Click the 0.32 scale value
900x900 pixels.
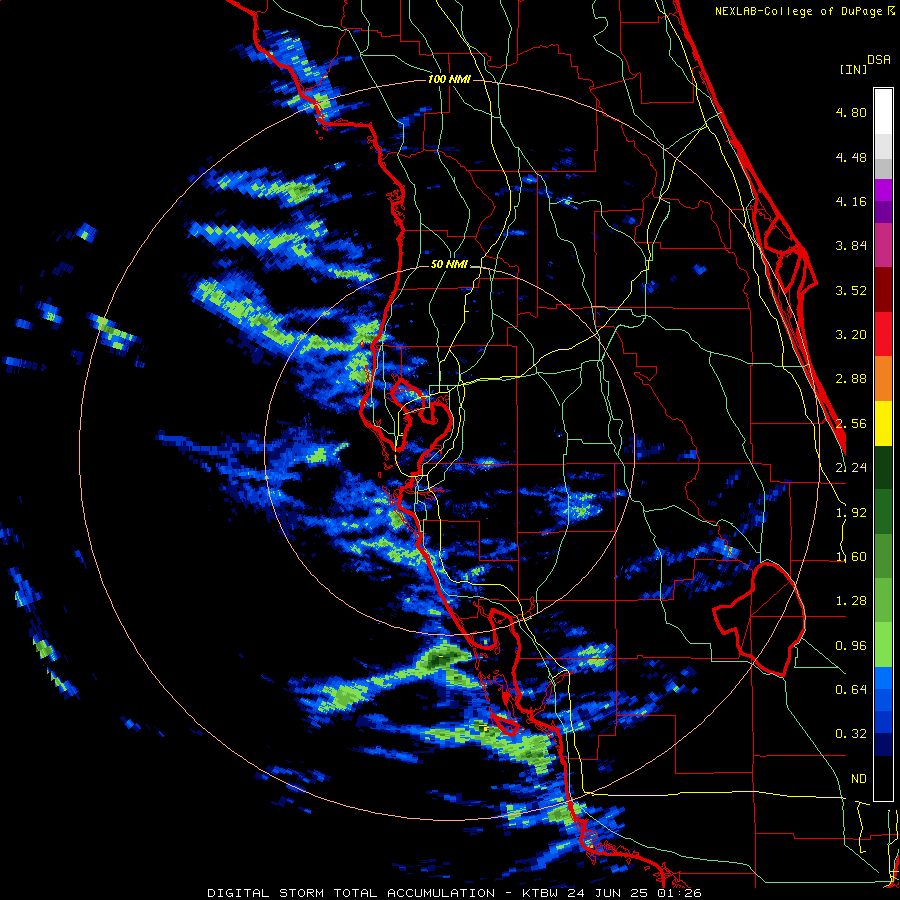[x=851, y=734]
